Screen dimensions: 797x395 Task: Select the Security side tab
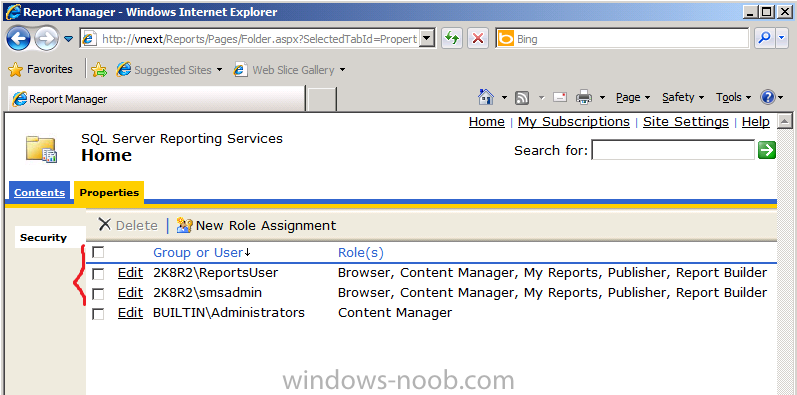pos(44,237)
